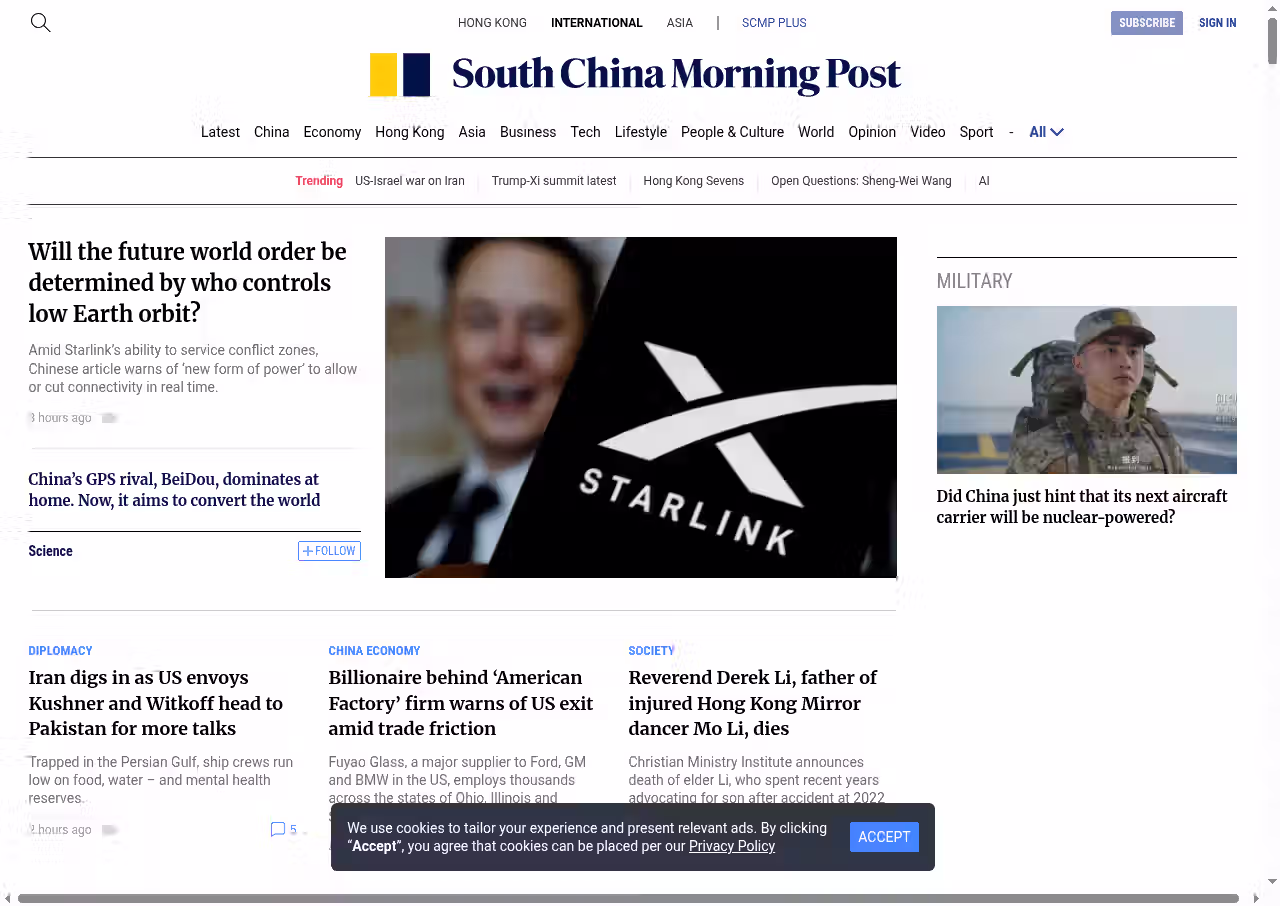
Task: Open the military soldier photo thumbnail
Action: point(1086,390)
